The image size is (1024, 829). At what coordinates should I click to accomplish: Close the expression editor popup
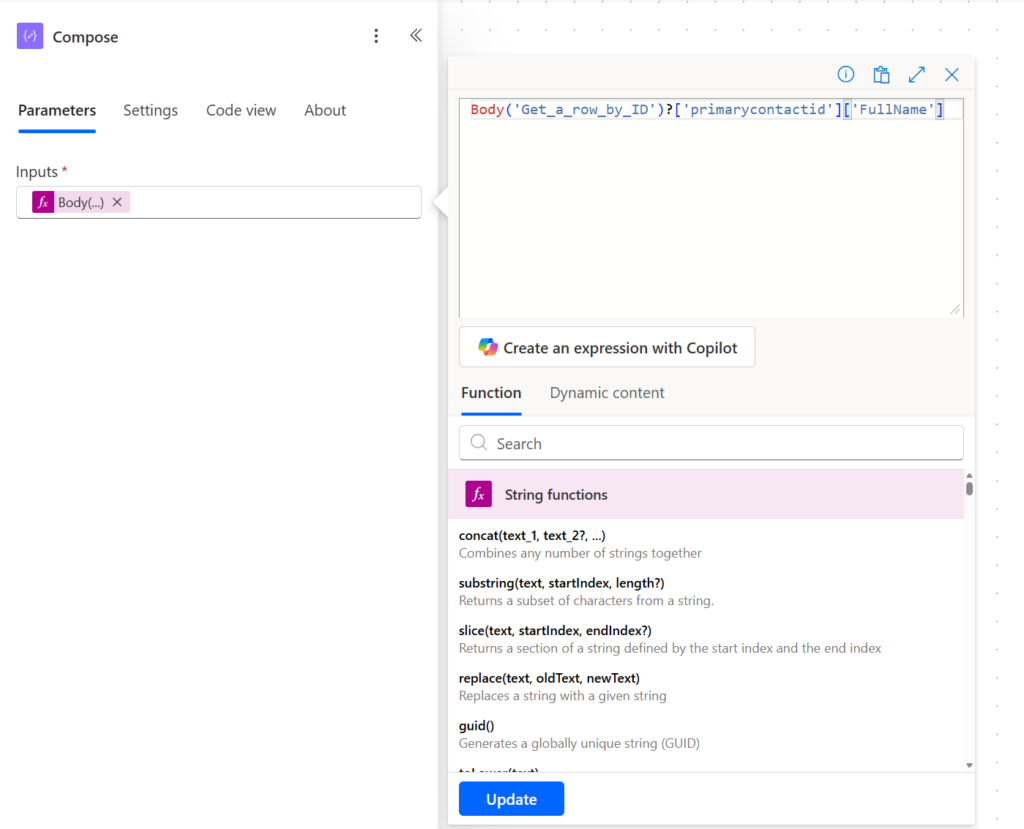(952, 75)
